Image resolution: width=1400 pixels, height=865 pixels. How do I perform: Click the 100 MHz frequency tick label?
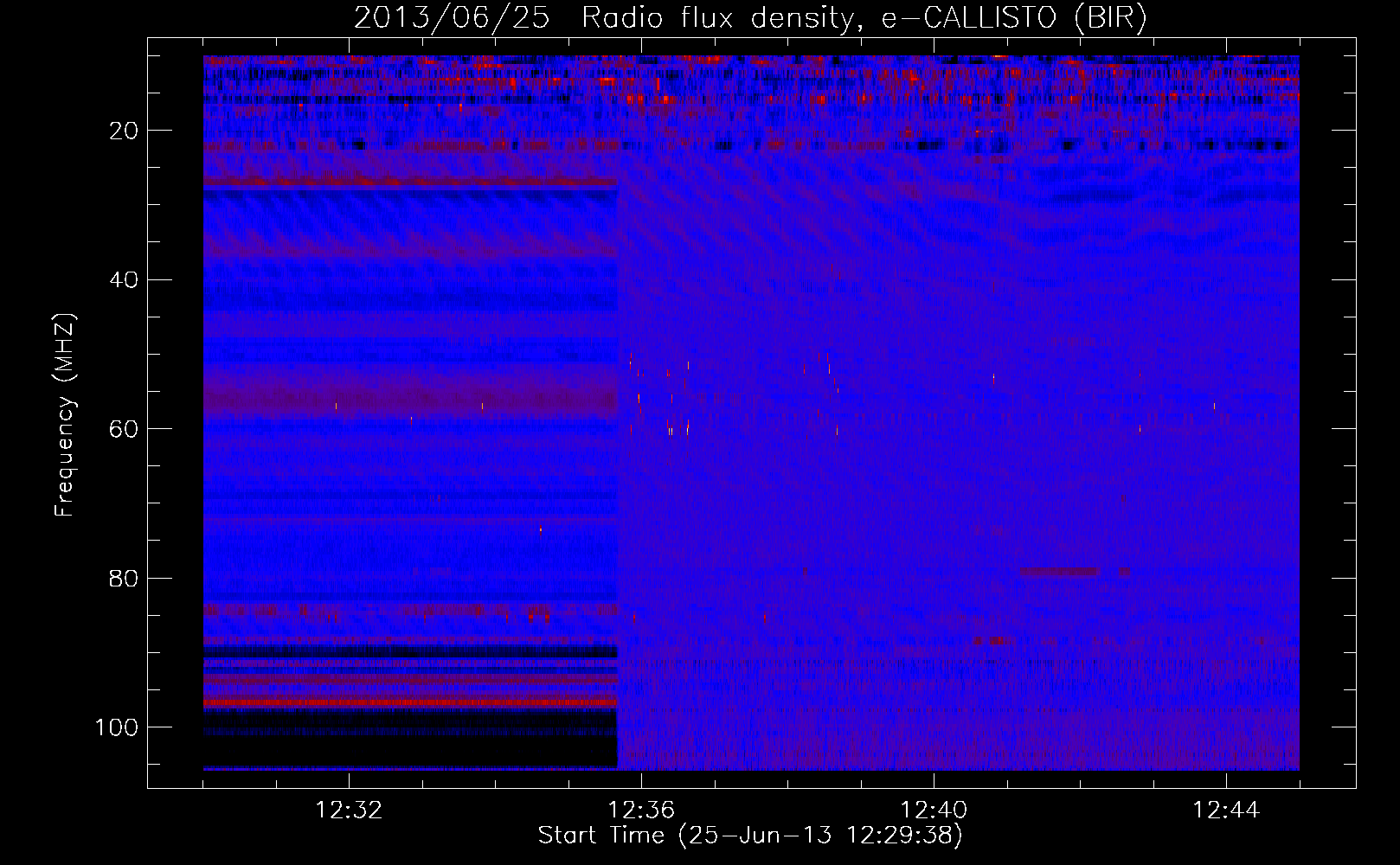pyautogui.click(x=117, y=727)
